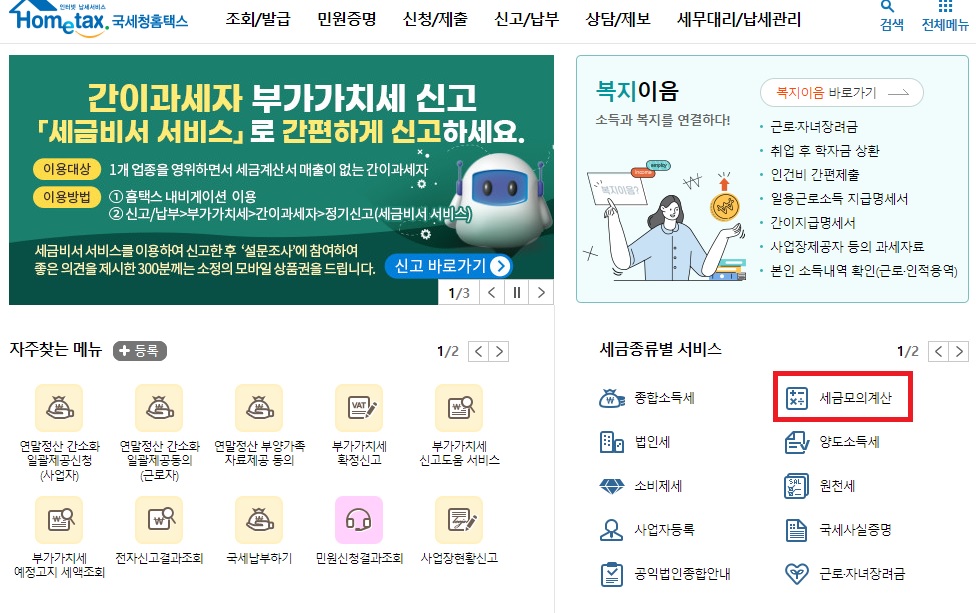Click the 법인세 building icon
Screen dimensions: 976x613
(611, 442)
